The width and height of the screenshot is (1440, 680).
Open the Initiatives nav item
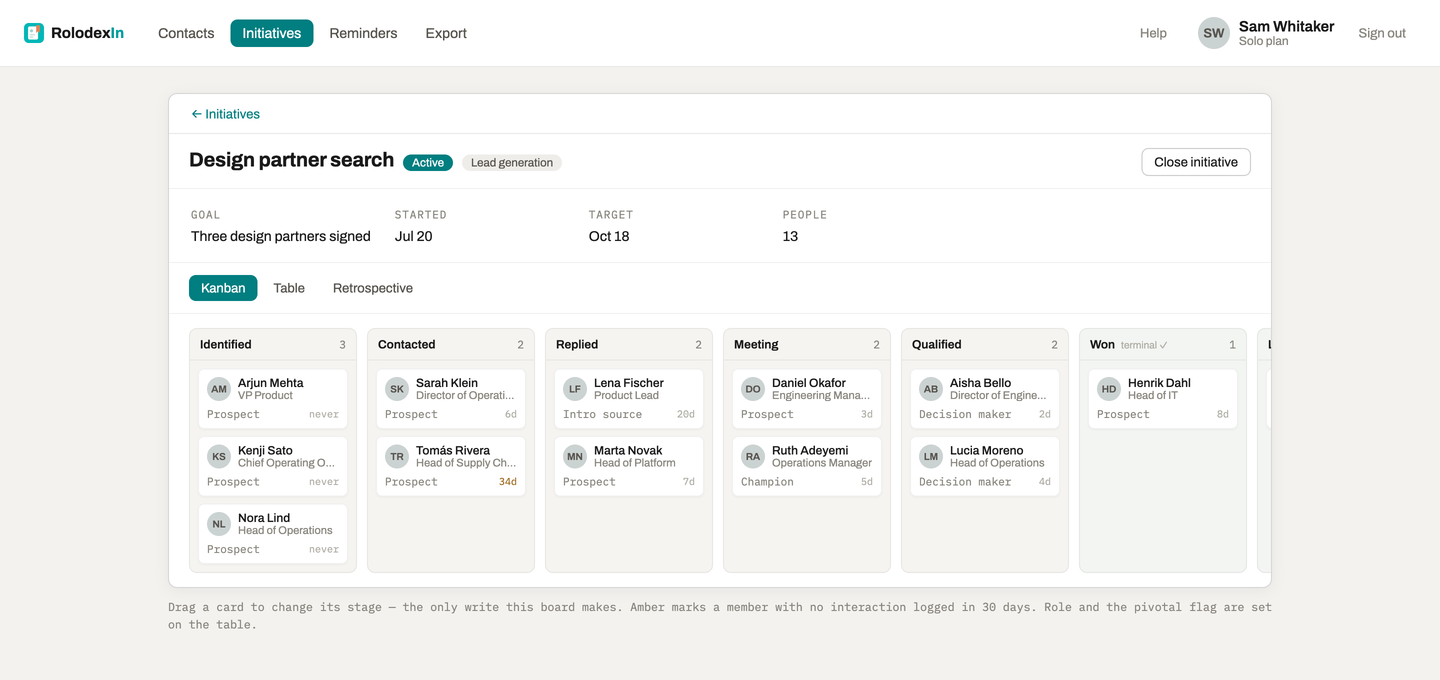(272, 33)
